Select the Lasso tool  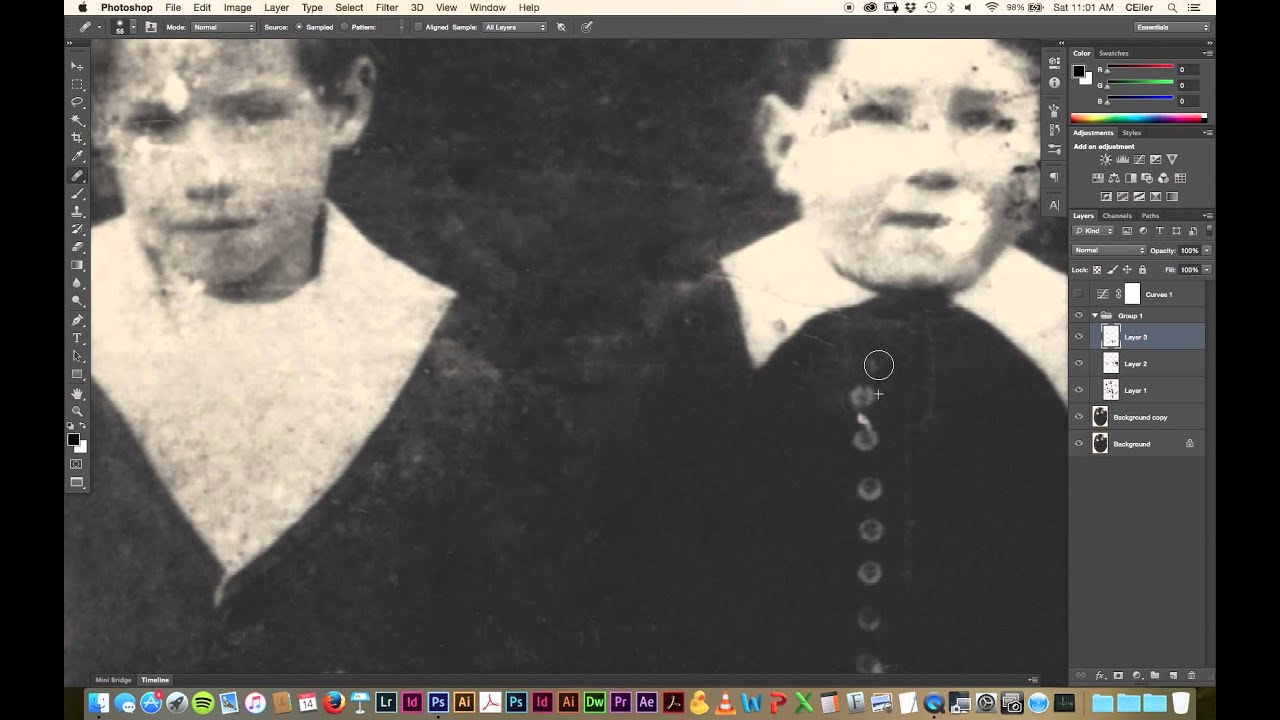[77, 102]
